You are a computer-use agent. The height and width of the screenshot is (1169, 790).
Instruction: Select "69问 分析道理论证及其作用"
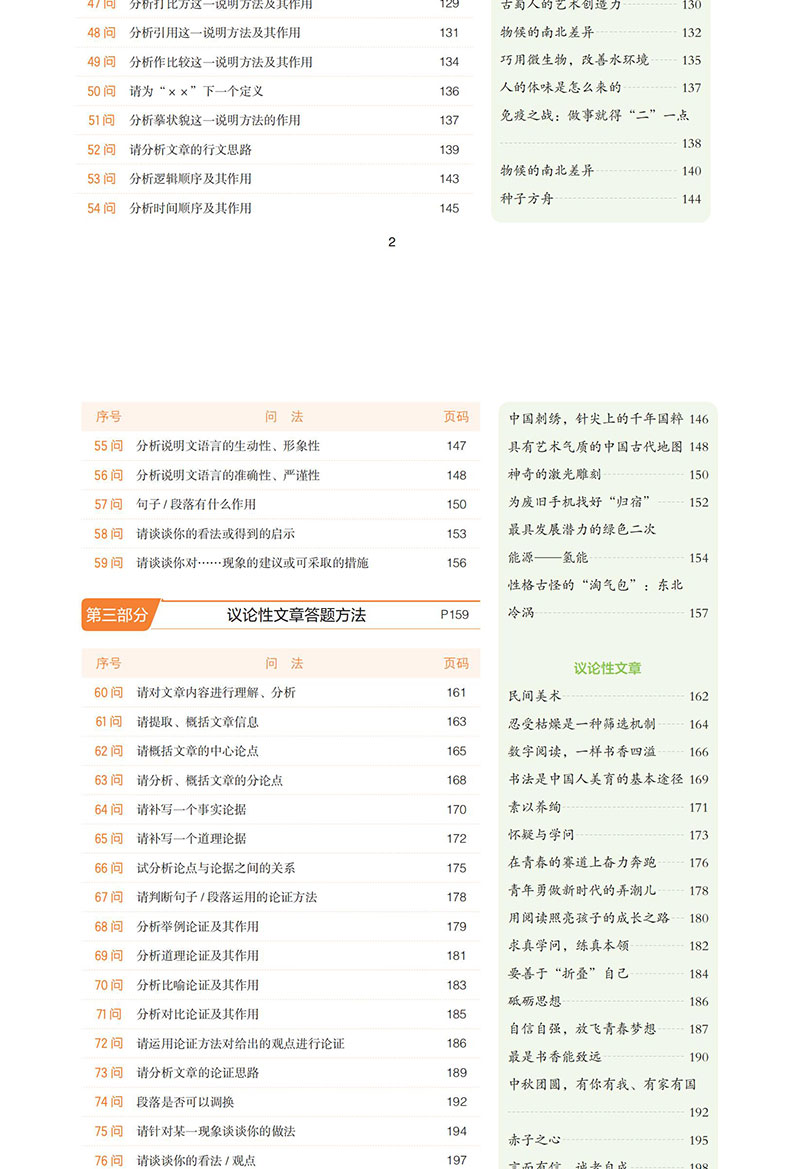click(280, 956)
